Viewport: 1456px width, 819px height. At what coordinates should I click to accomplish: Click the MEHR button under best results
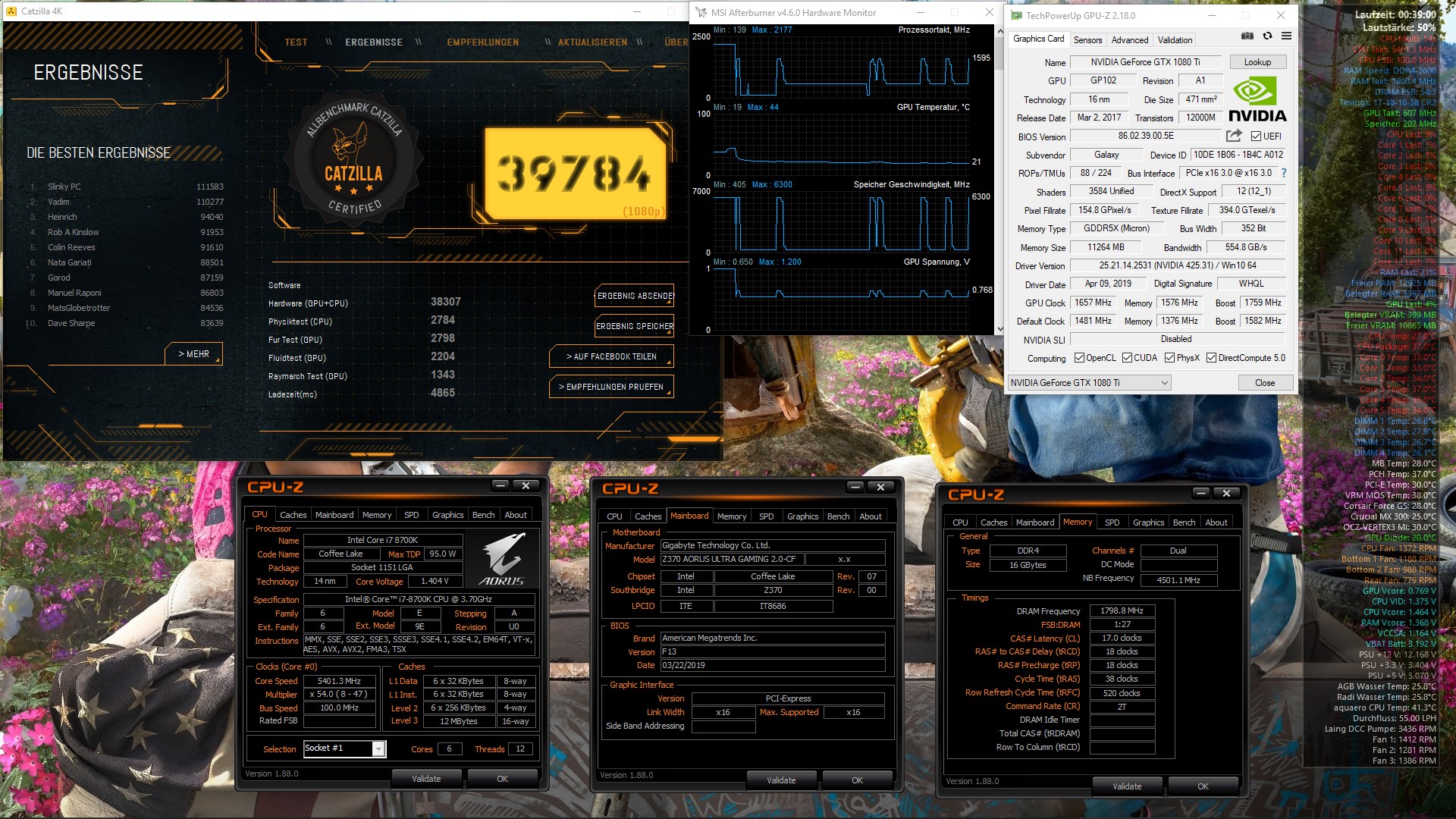pyautogui.click(x=193, y=354)
